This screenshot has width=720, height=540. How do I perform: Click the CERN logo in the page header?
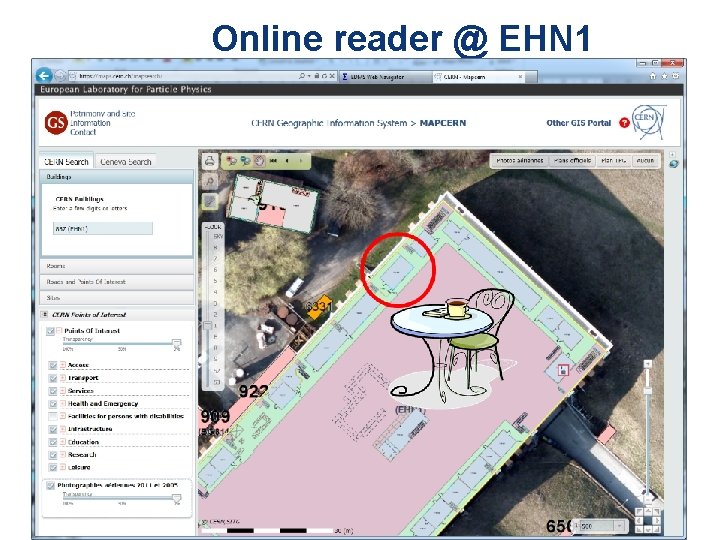(647, 122)
